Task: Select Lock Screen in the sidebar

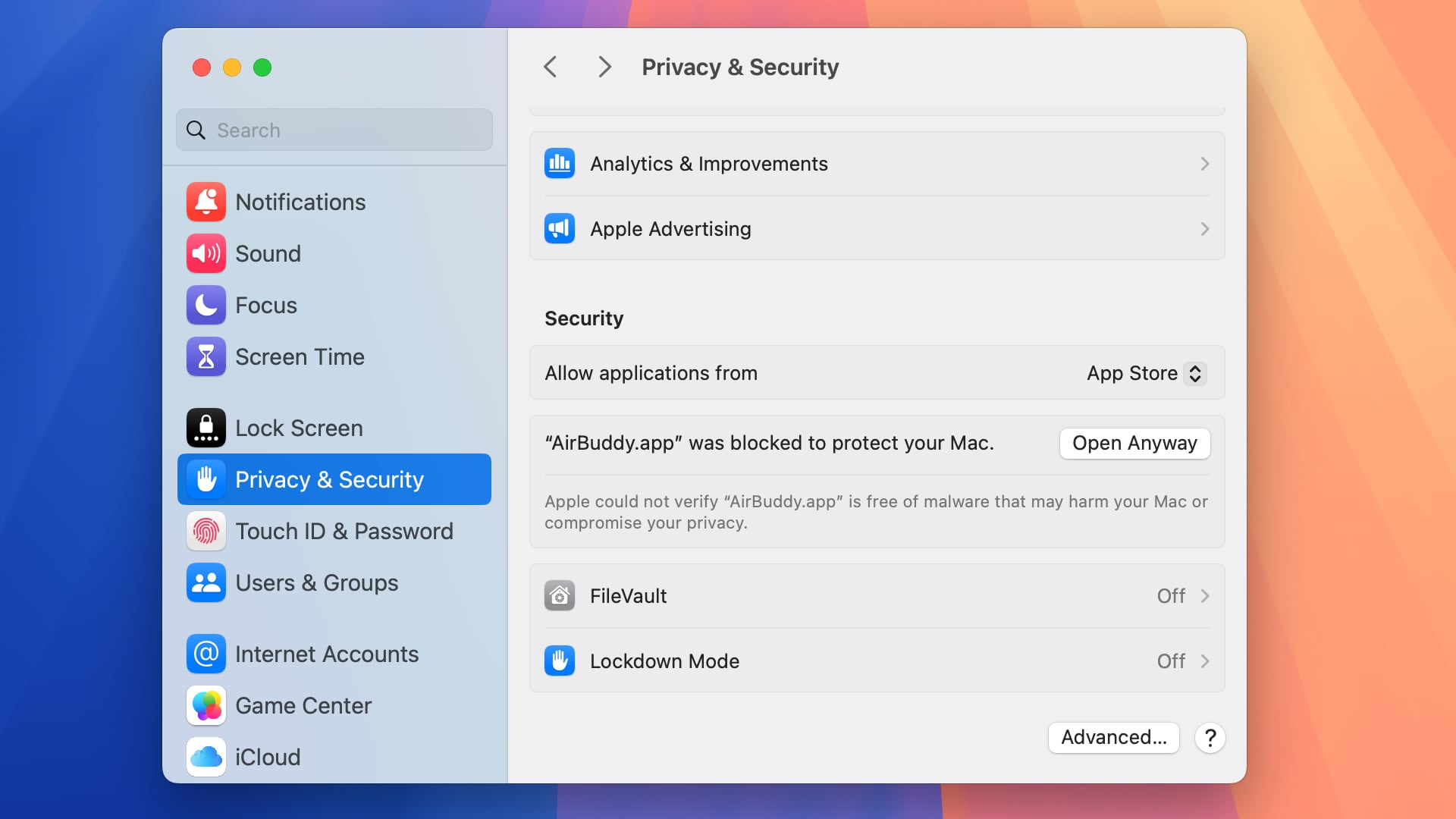Action: (334, 428)
